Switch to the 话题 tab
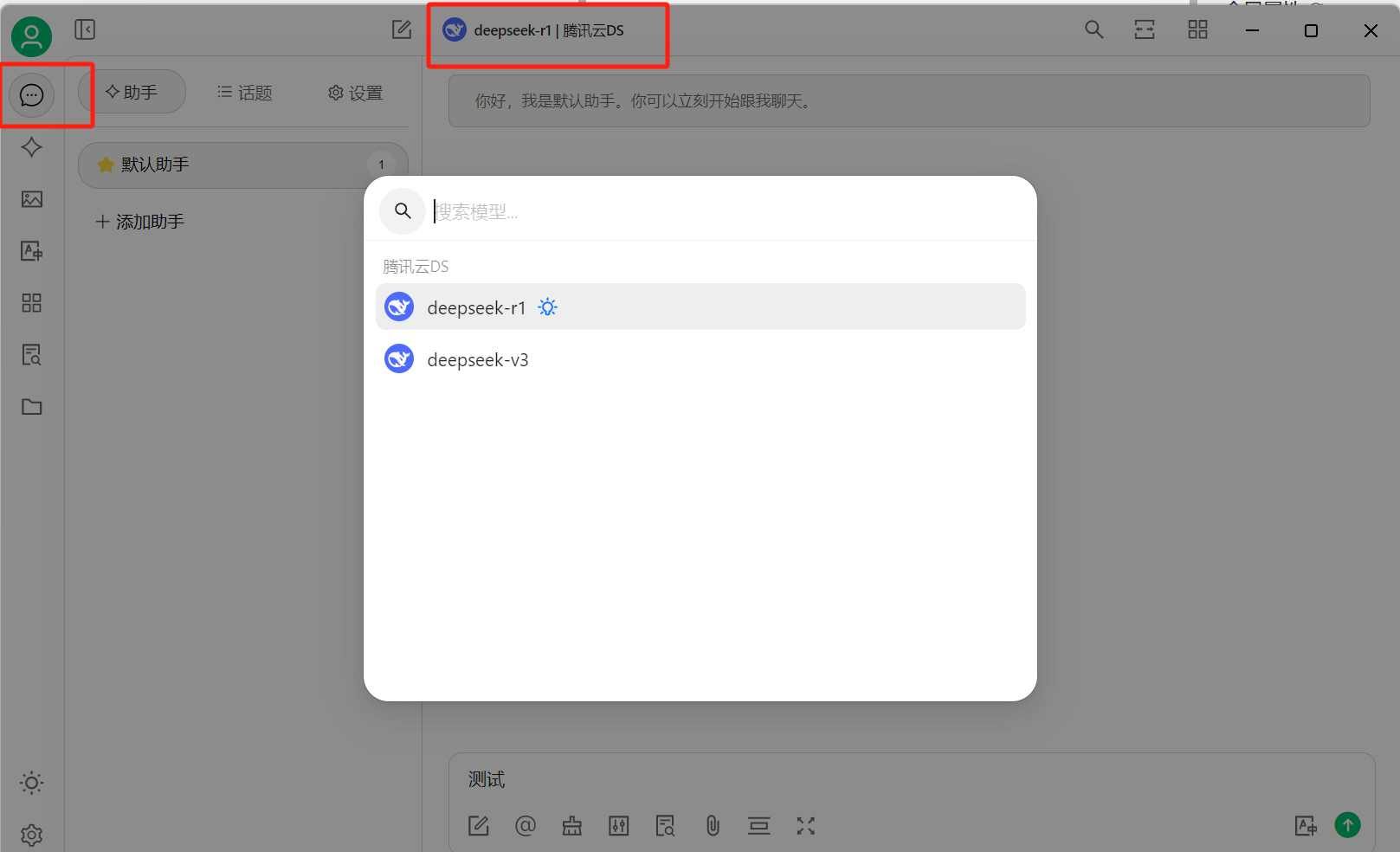 tap(245, 93)
